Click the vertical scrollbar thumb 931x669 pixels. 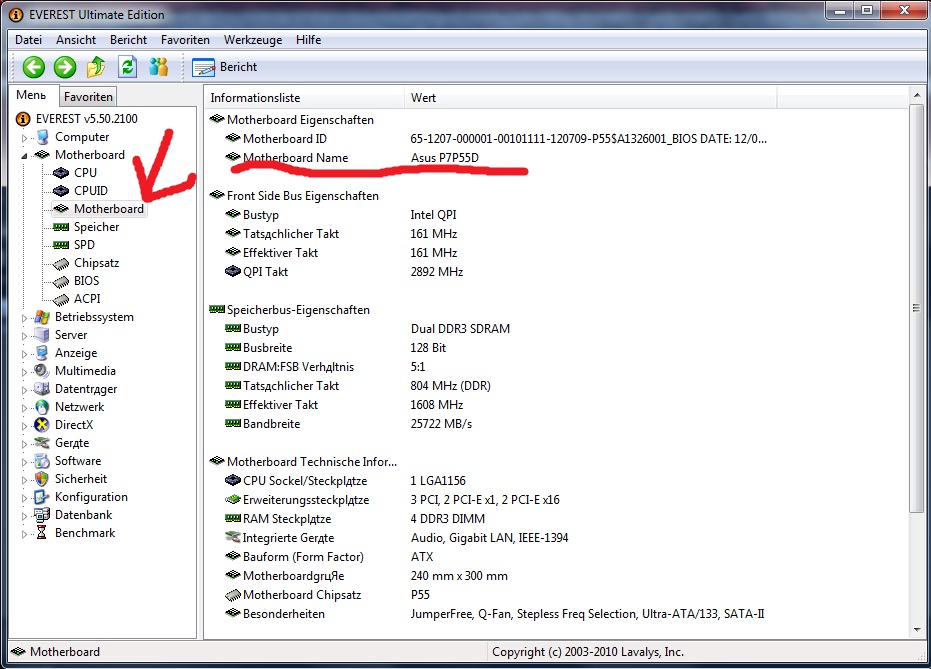(916, 308)
